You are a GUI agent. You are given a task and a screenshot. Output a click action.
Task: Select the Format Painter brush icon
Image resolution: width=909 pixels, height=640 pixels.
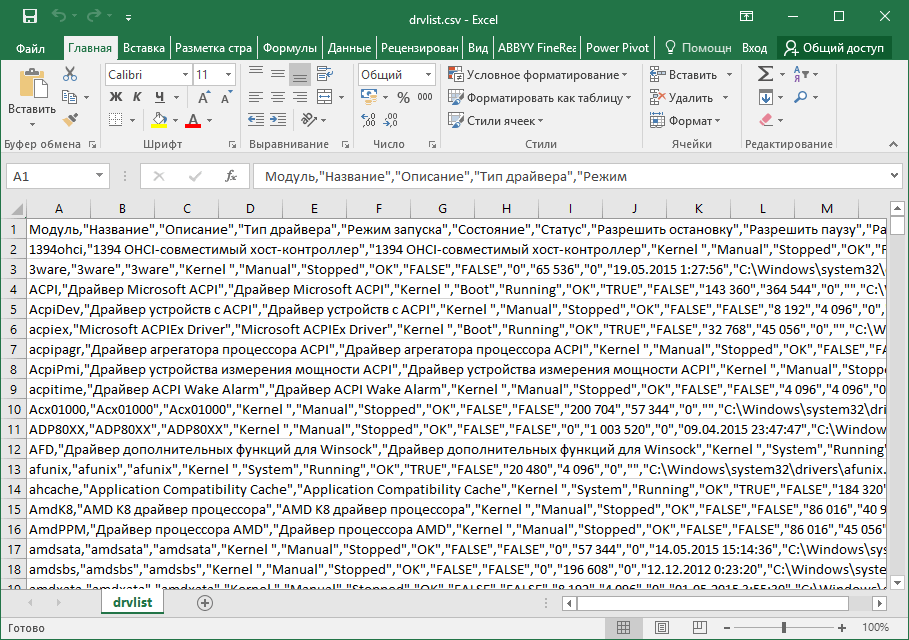pos(70,120)
